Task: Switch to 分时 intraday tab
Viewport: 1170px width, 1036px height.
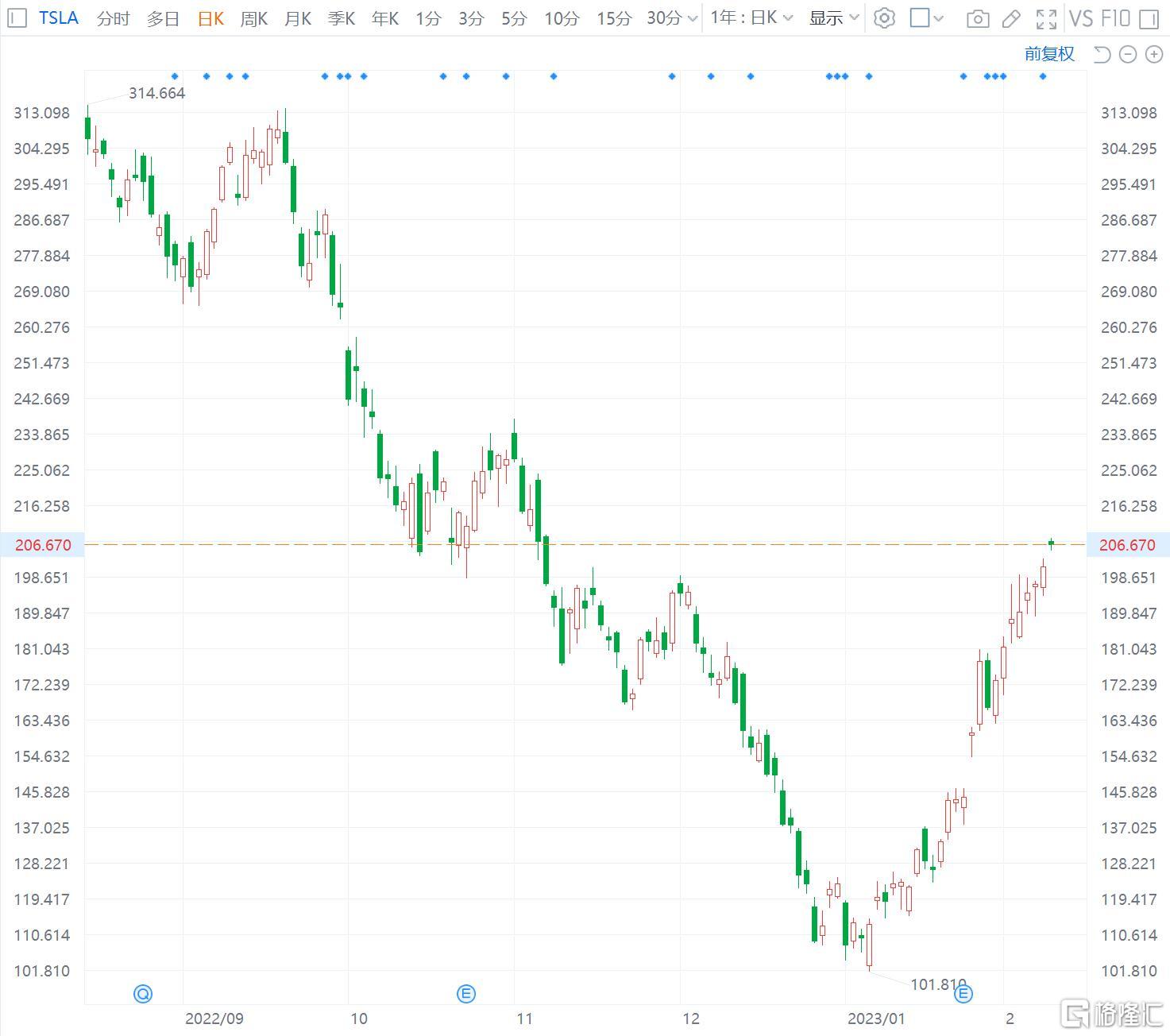Action: click(x=113, y=18)
